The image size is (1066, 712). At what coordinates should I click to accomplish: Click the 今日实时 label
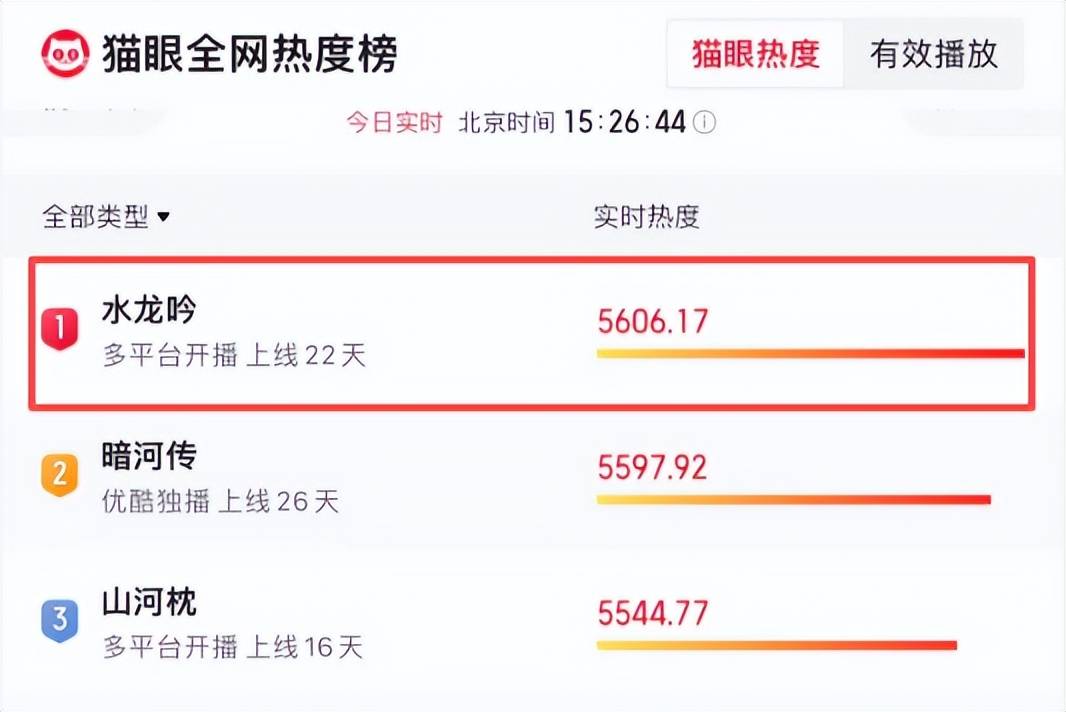click(x=394, y=123)
